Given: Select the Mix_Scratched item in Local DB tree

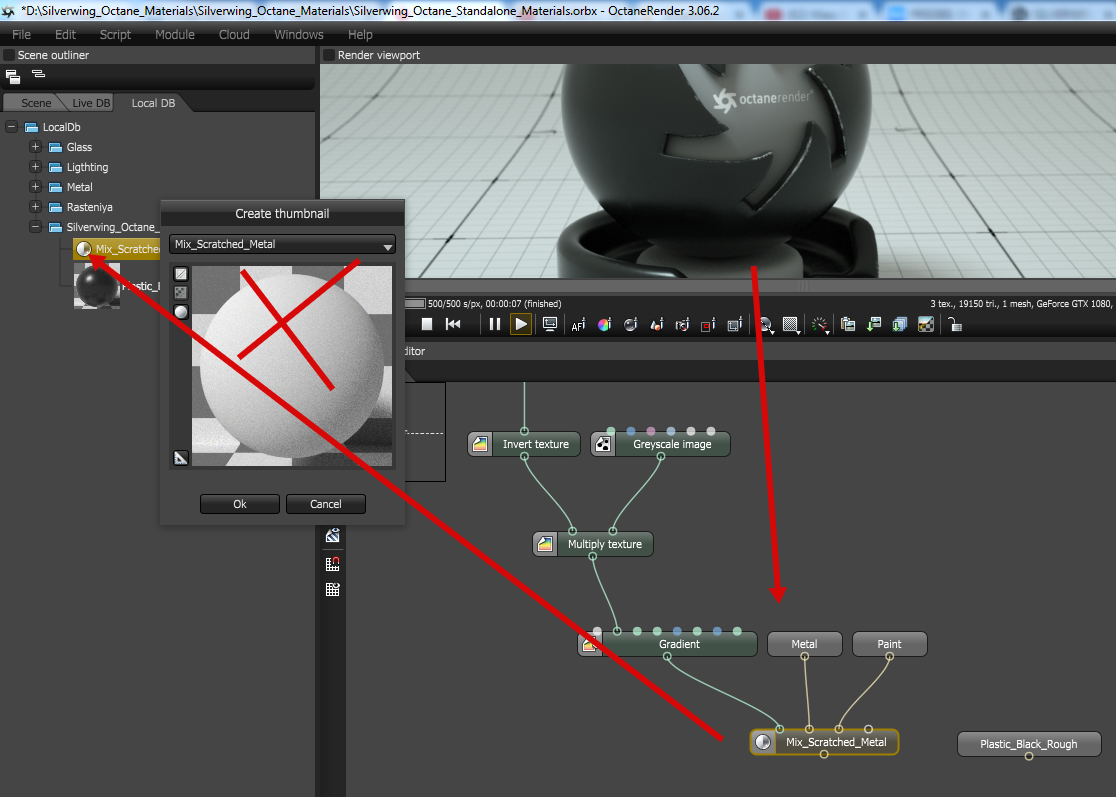Looking at the screenshot, I should [x=117, y=248].
